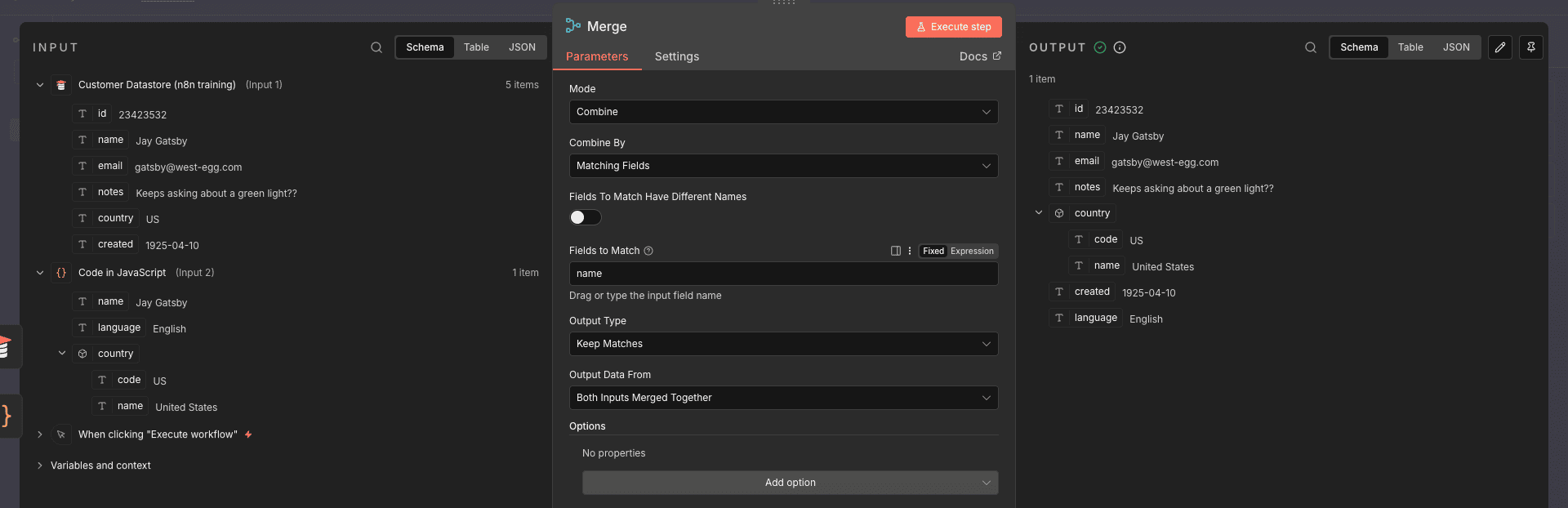Click the country object icon in output
Screen dimensions: 1568x508
1059,213
